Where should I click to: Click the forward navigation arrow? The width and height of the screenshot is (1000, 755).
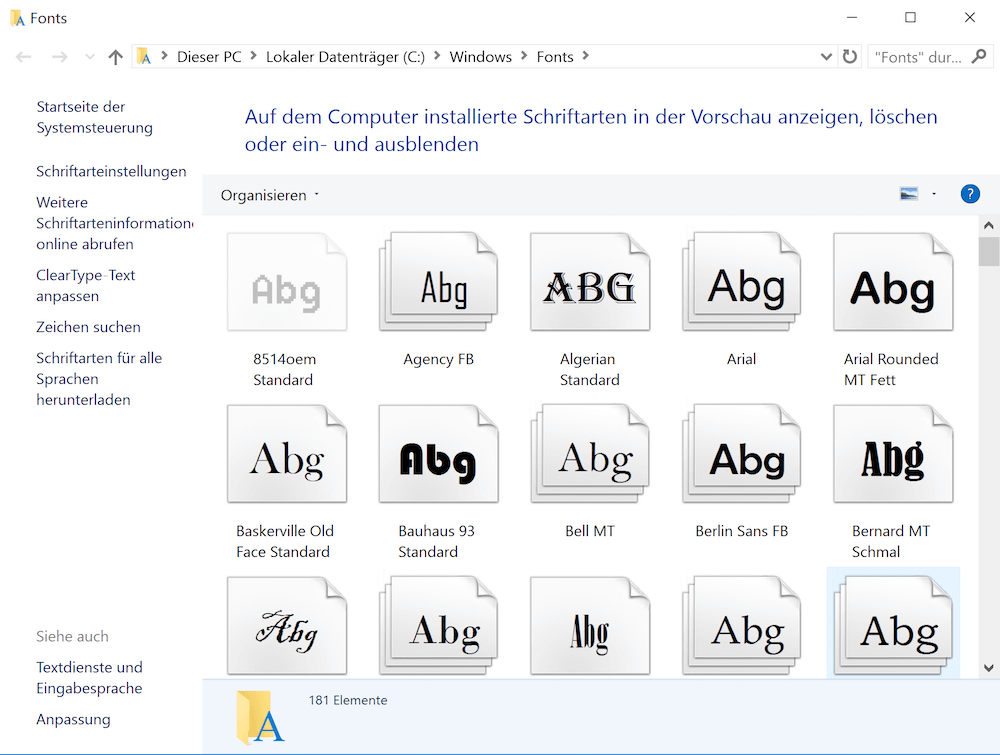60,57
